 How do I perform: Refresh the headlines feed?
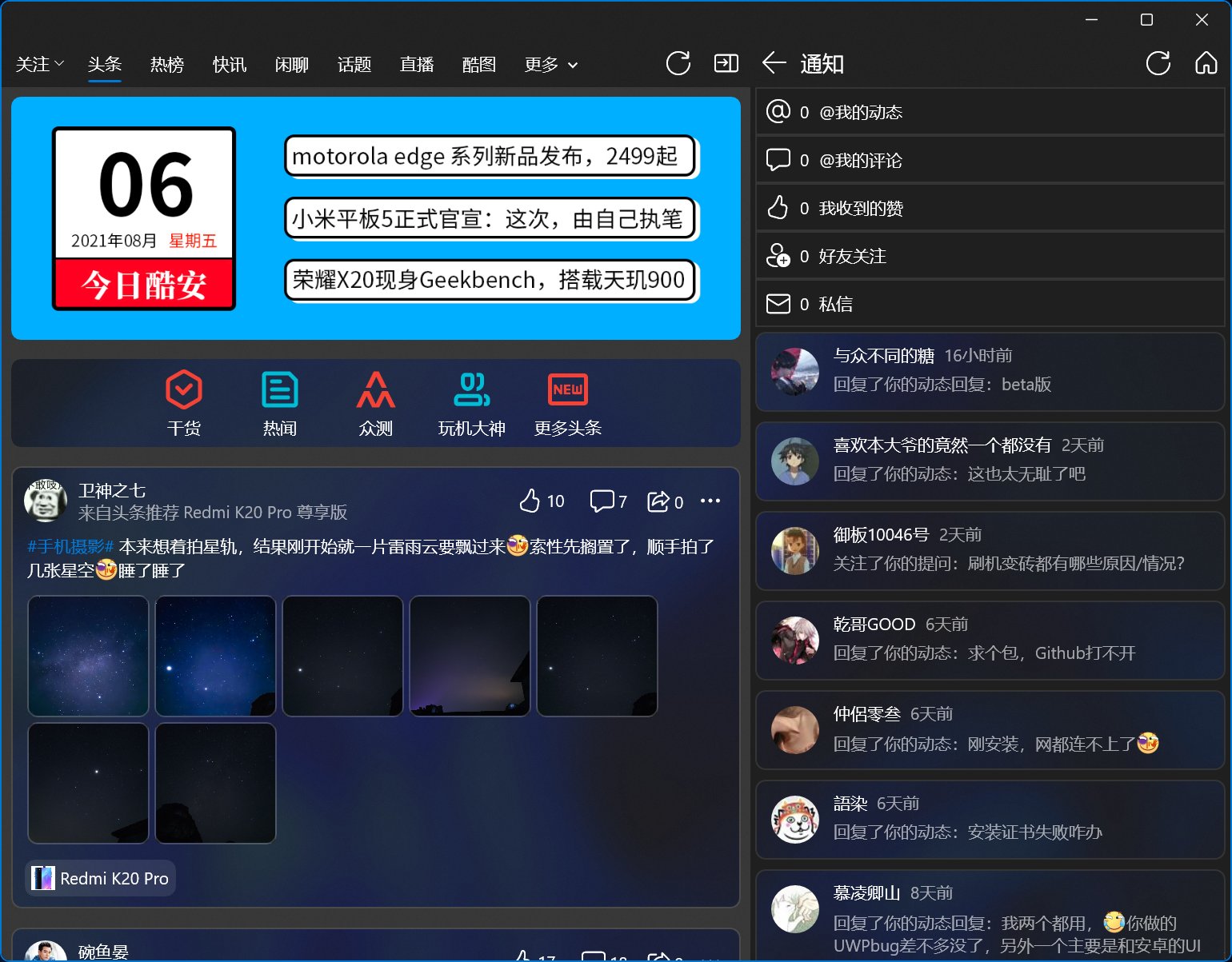point(678,64)
